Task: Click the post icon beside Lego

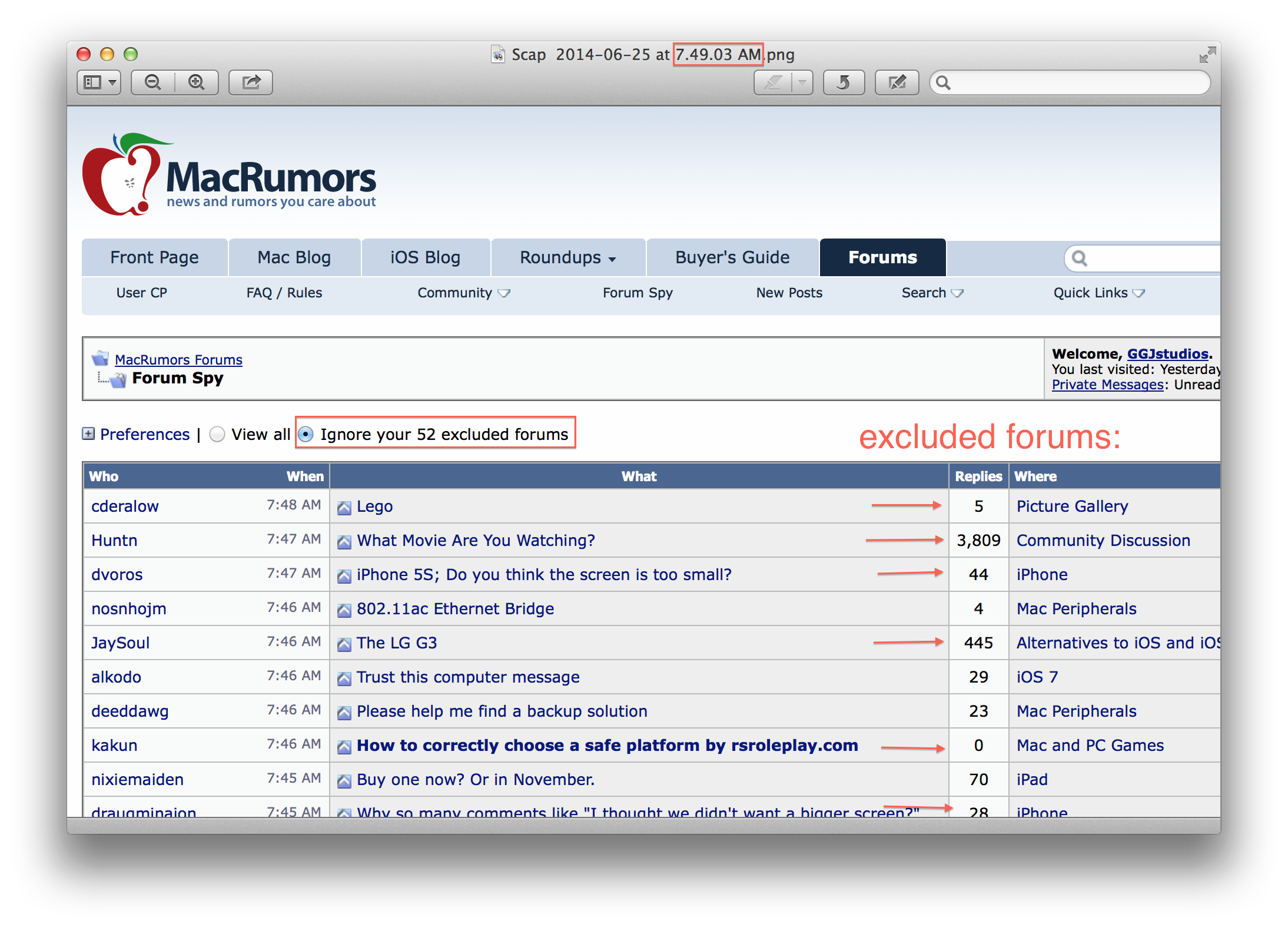Action: pyautogui.click(x=344, y=508)
